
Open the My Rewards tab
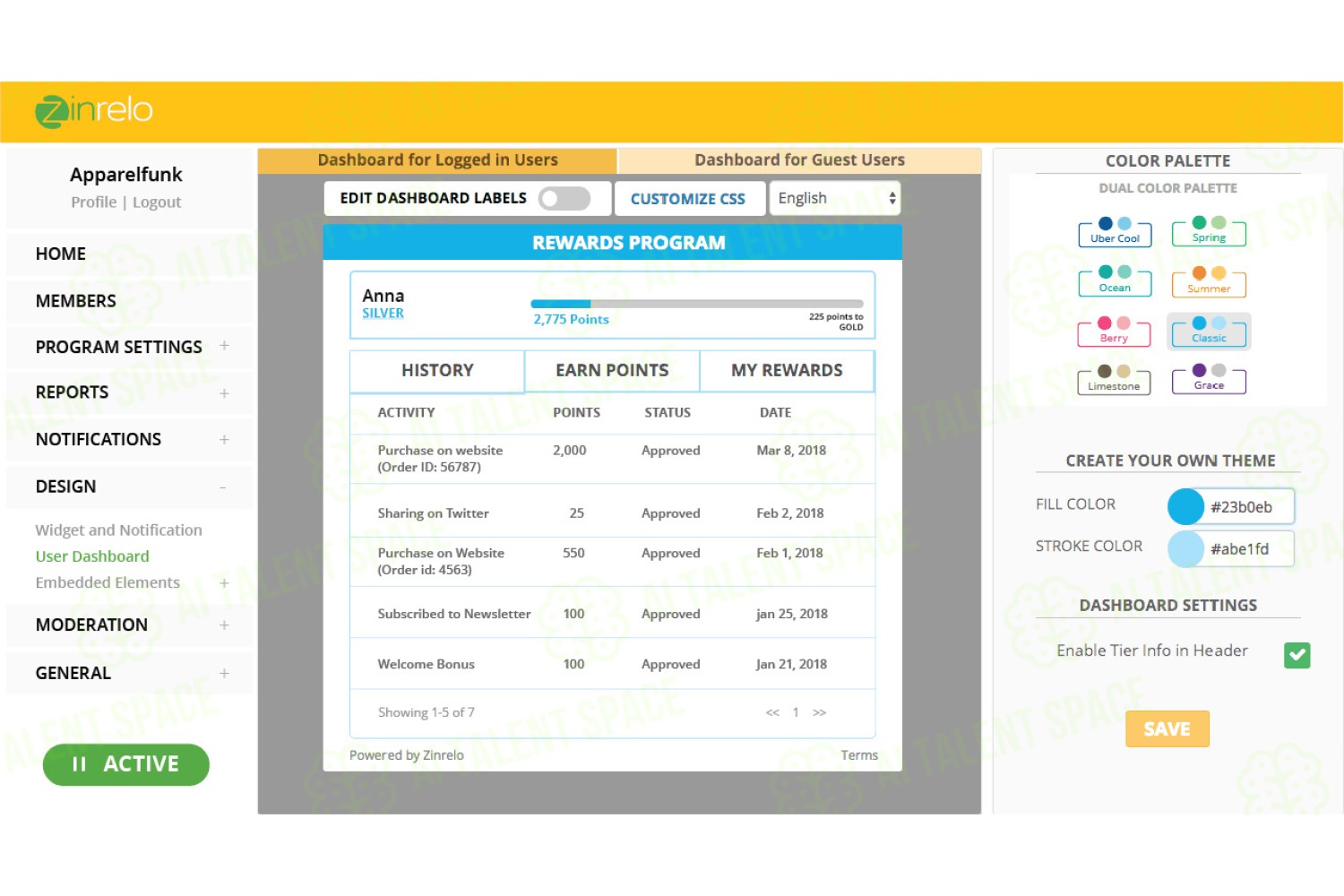click(787, 371)
